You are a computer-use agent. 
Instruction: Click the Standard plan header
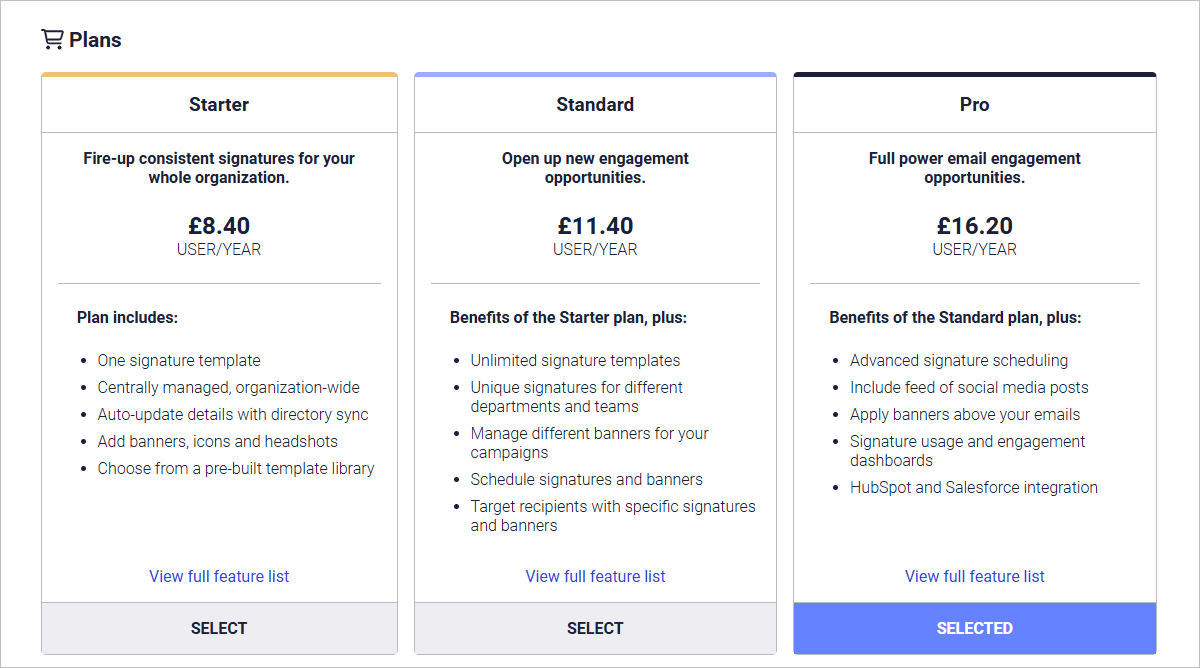click(595, 104)
